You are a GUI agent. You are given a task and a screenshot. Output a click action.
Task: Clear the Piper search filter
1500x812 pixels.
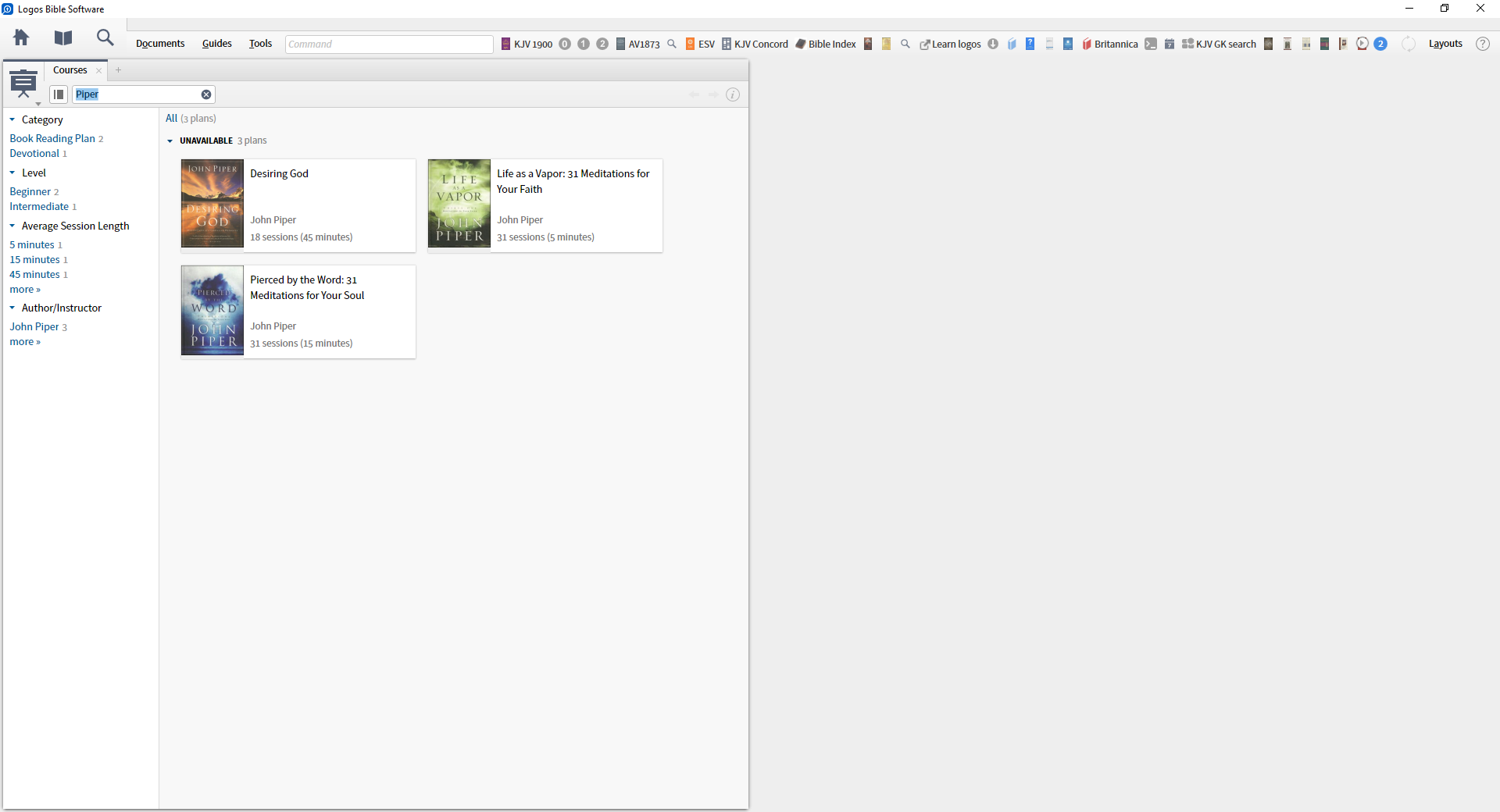[x=206, y=94]
